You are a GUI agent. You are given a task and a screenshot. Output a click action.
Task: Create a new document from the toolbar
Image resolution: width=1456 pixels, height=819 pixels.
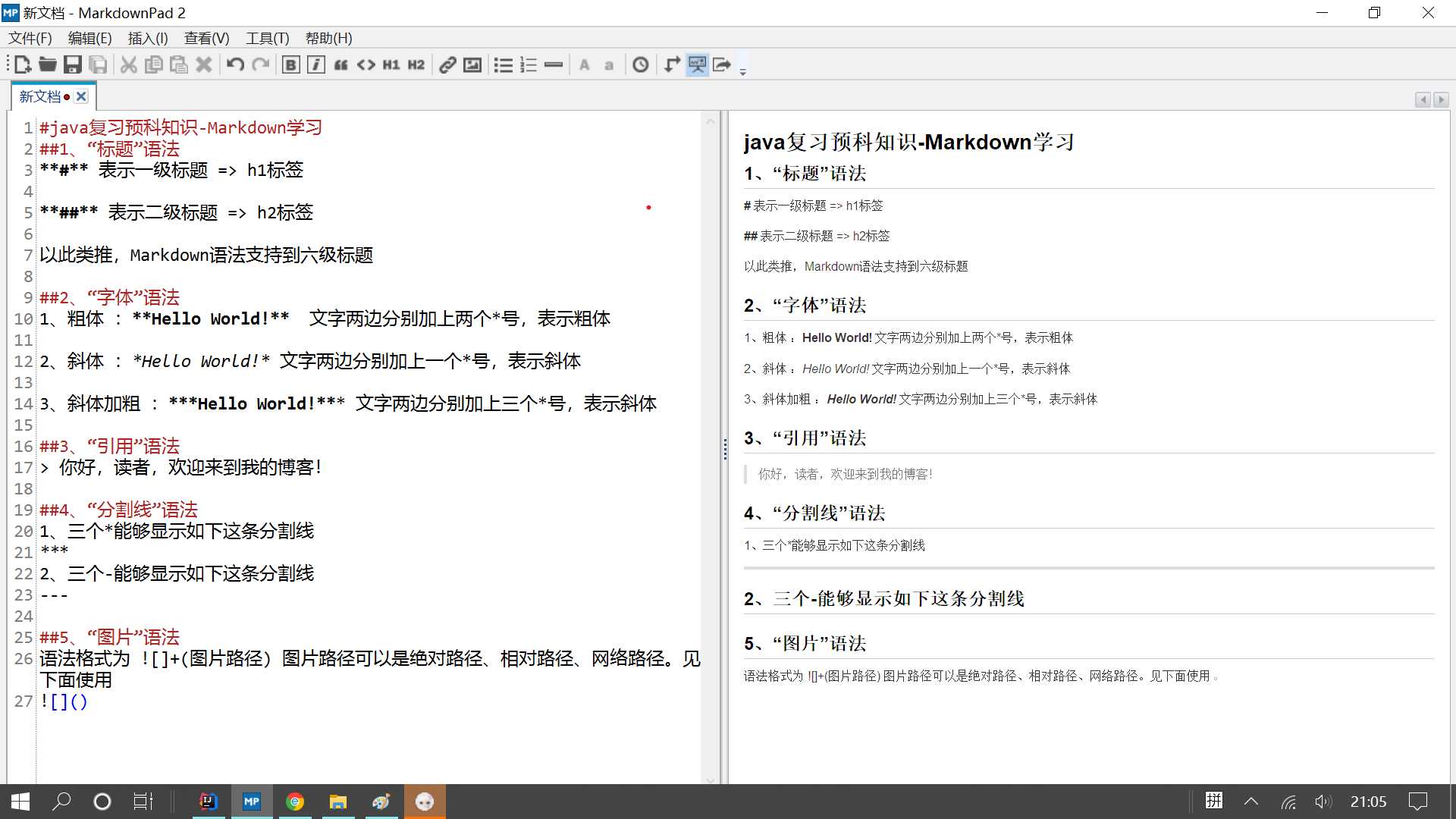tap(23, 65)
